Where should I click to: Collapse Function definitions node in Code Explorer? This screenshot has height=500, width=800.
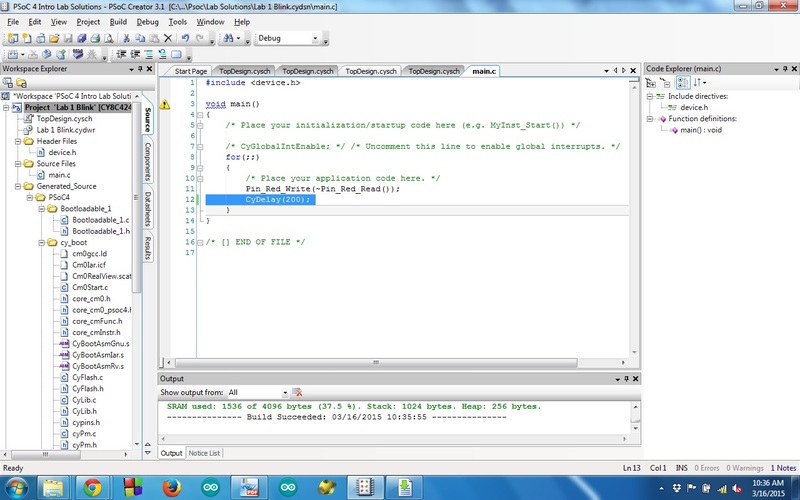pos(650,118)
